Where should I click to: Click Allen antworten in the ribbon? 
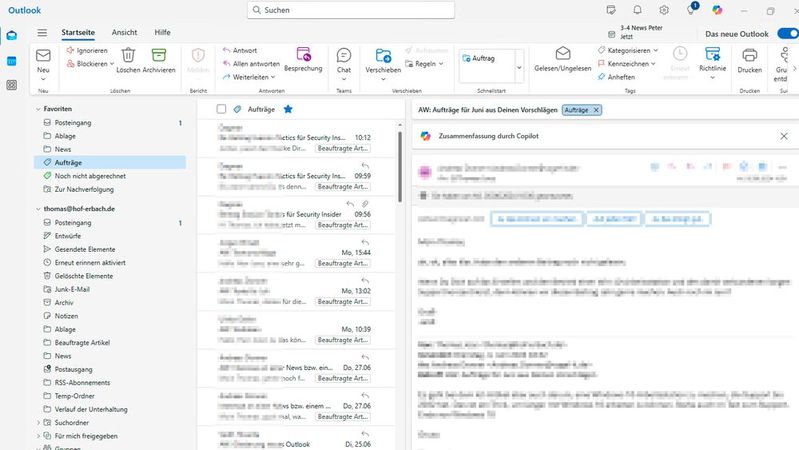click(251, 64)
